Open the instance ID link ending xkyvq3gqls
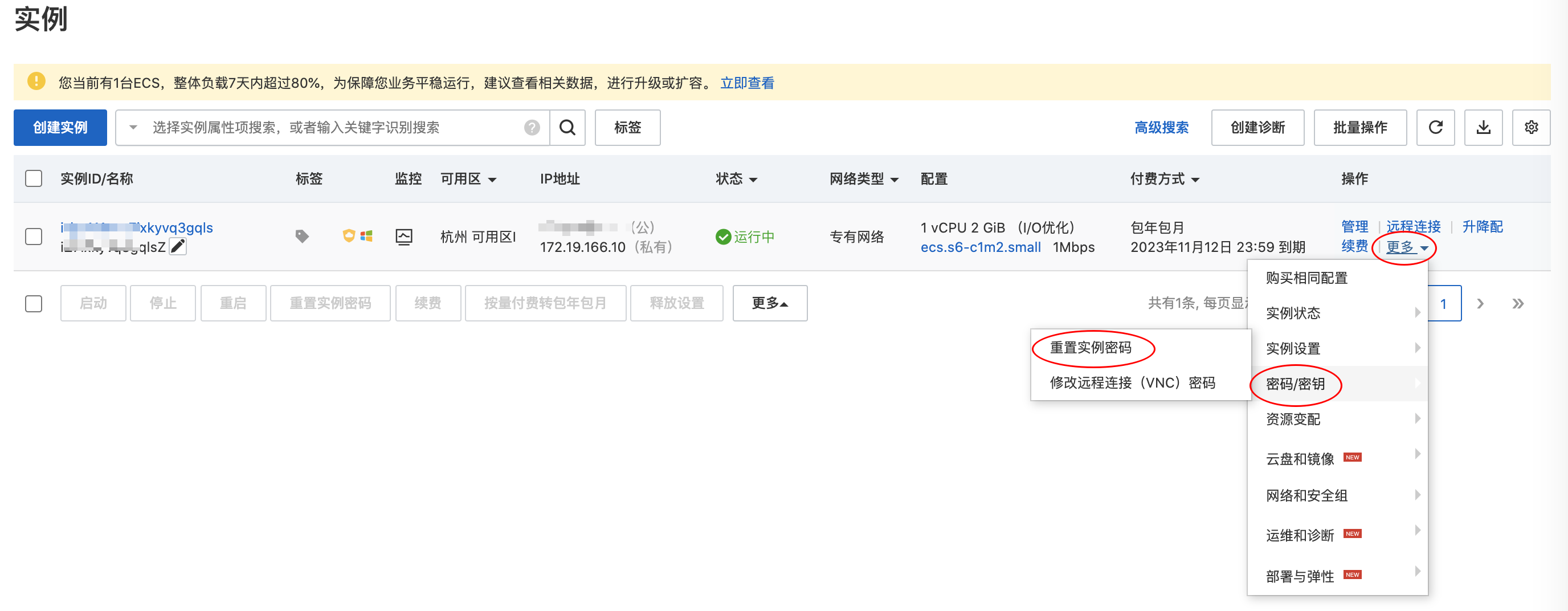This screenshot has width=1568, height=611. pos(137,228)
